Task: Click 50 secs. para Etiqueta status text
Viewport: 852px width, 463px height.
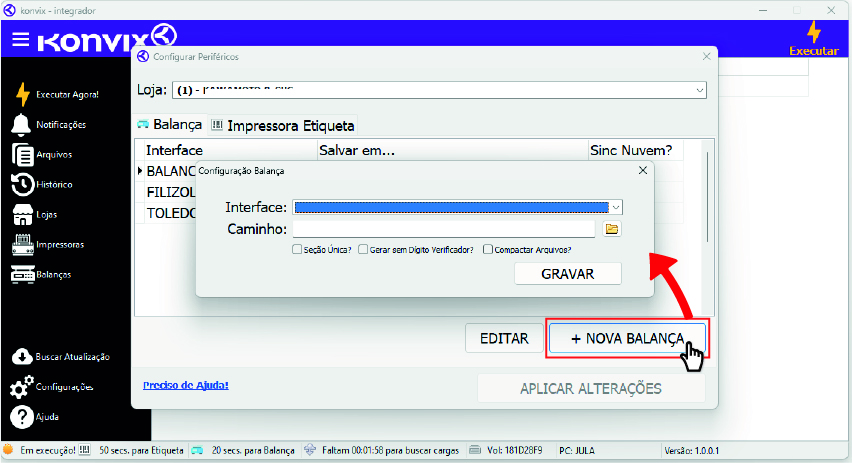Action: 141,451
